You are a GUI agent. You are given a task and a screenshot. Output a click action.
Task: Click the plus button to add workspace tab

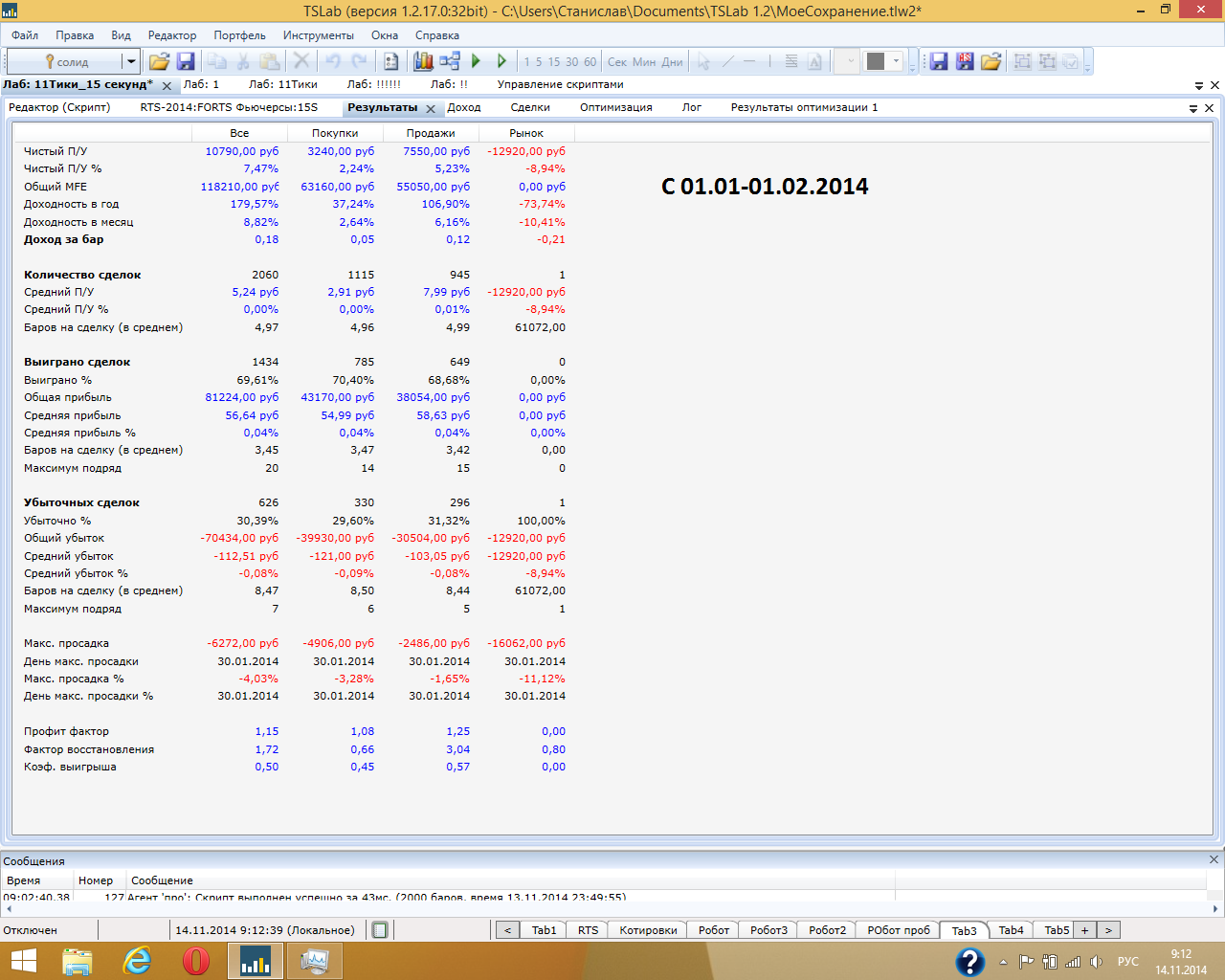click(1084, 930)
